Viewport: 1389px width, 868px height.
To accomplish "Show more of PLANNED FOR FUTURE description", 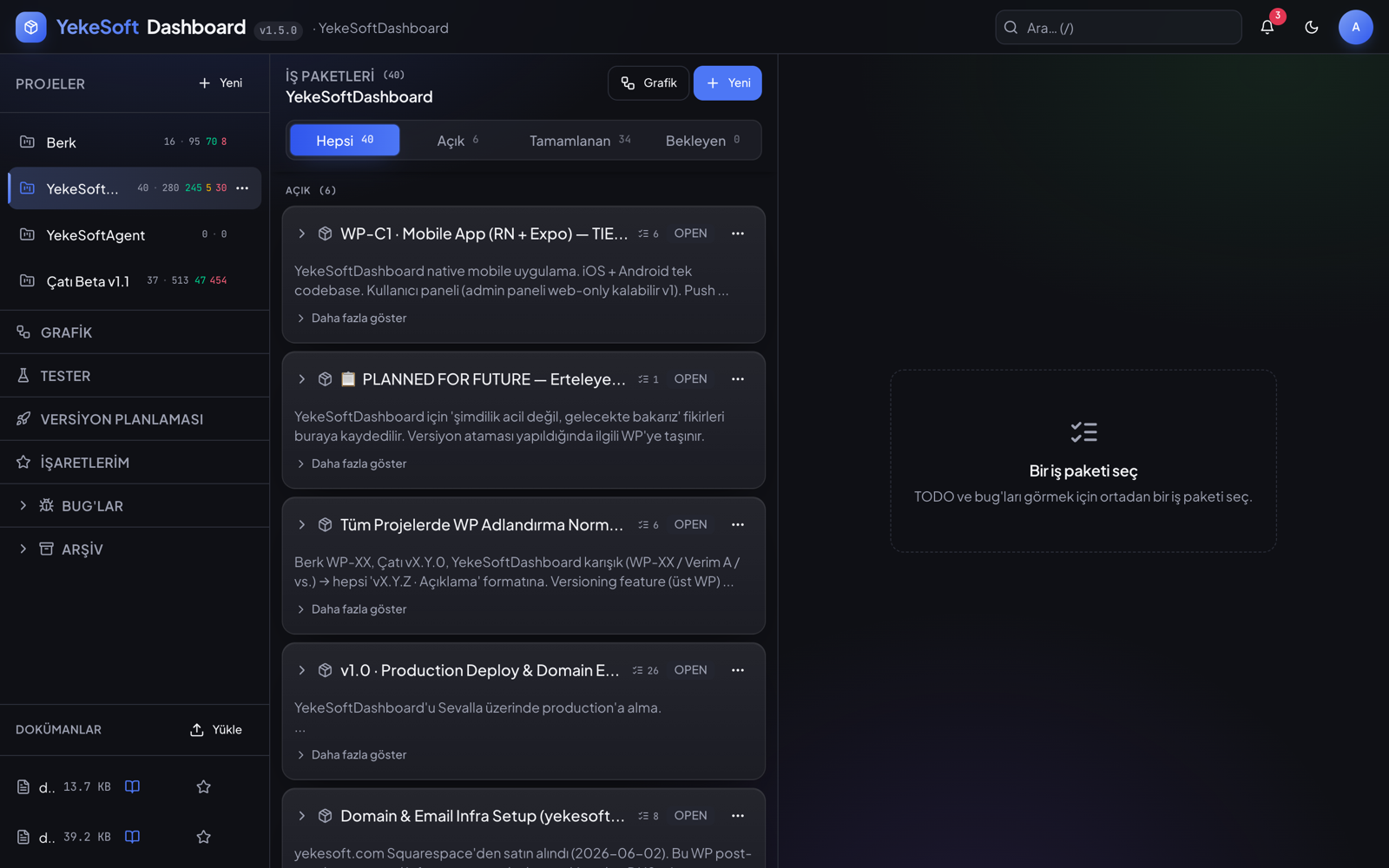I will [x=352, y=464].
